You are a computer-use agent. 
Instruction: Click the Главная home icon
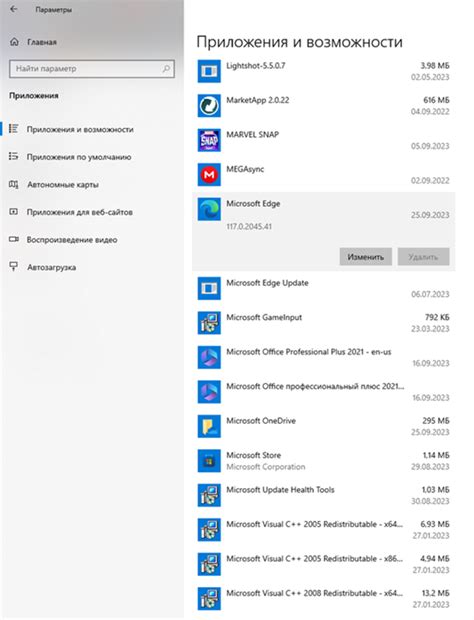pos(14,42)
